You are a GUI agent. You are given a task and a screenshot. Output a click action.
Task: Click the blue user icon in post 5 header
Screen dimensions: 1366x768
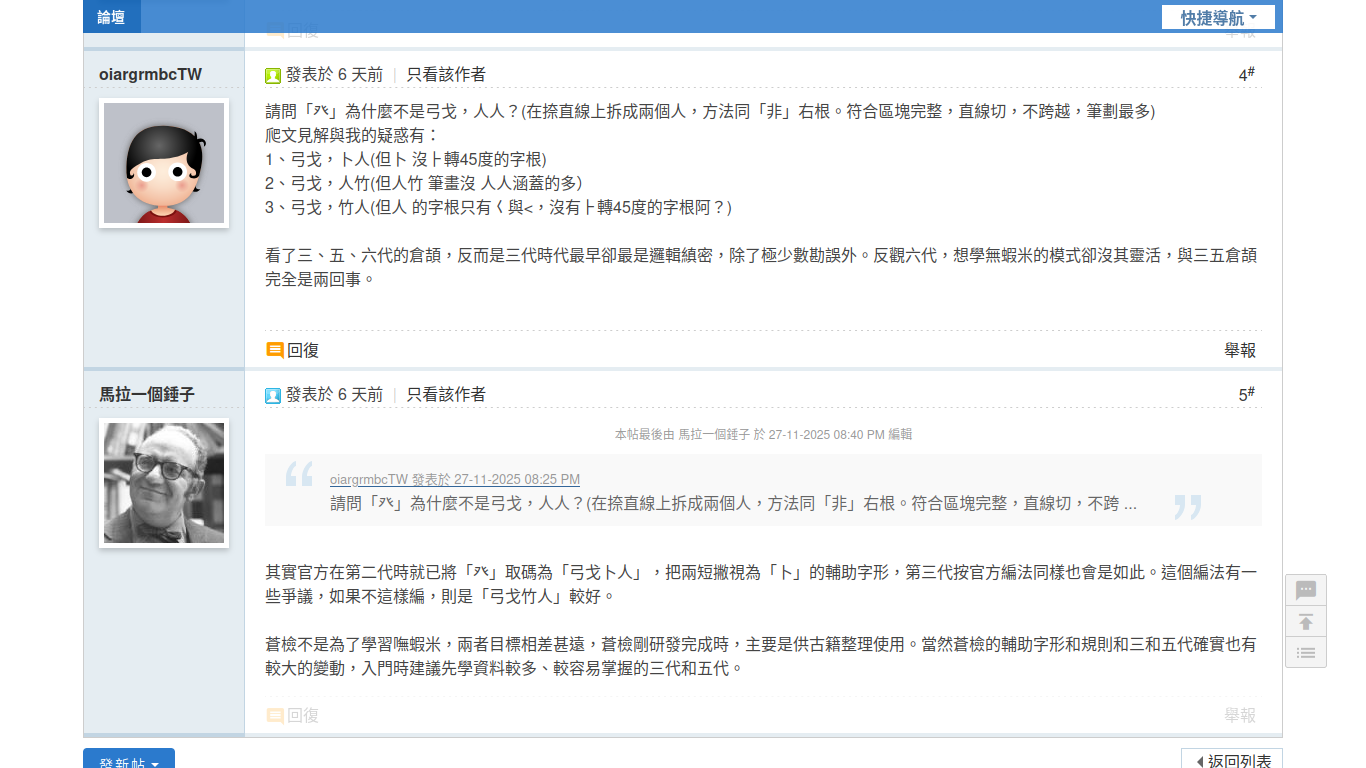271,393
